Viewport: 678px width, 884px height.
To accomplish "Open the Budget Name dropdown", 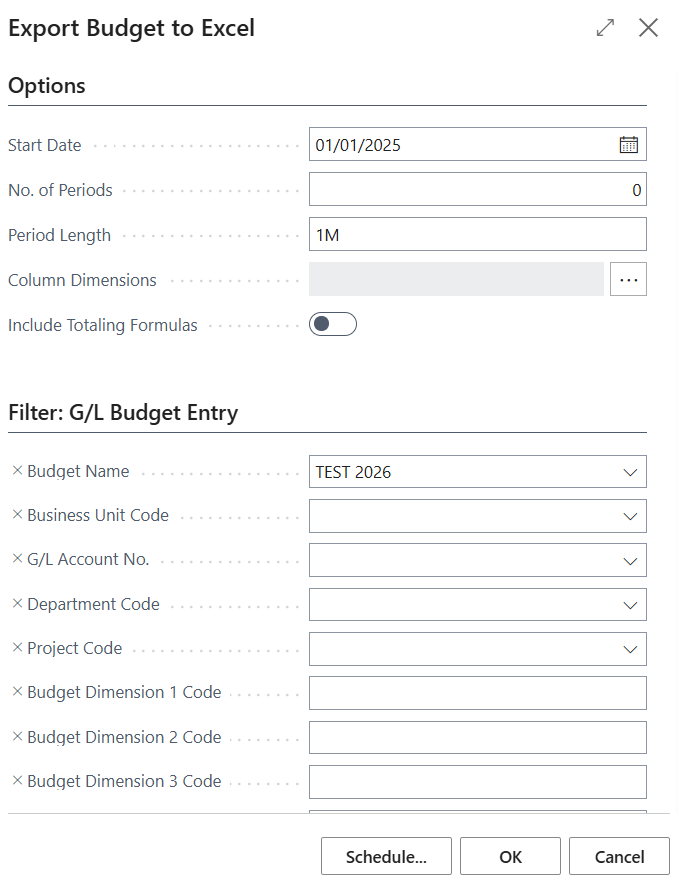I will [x=629, y=472].
